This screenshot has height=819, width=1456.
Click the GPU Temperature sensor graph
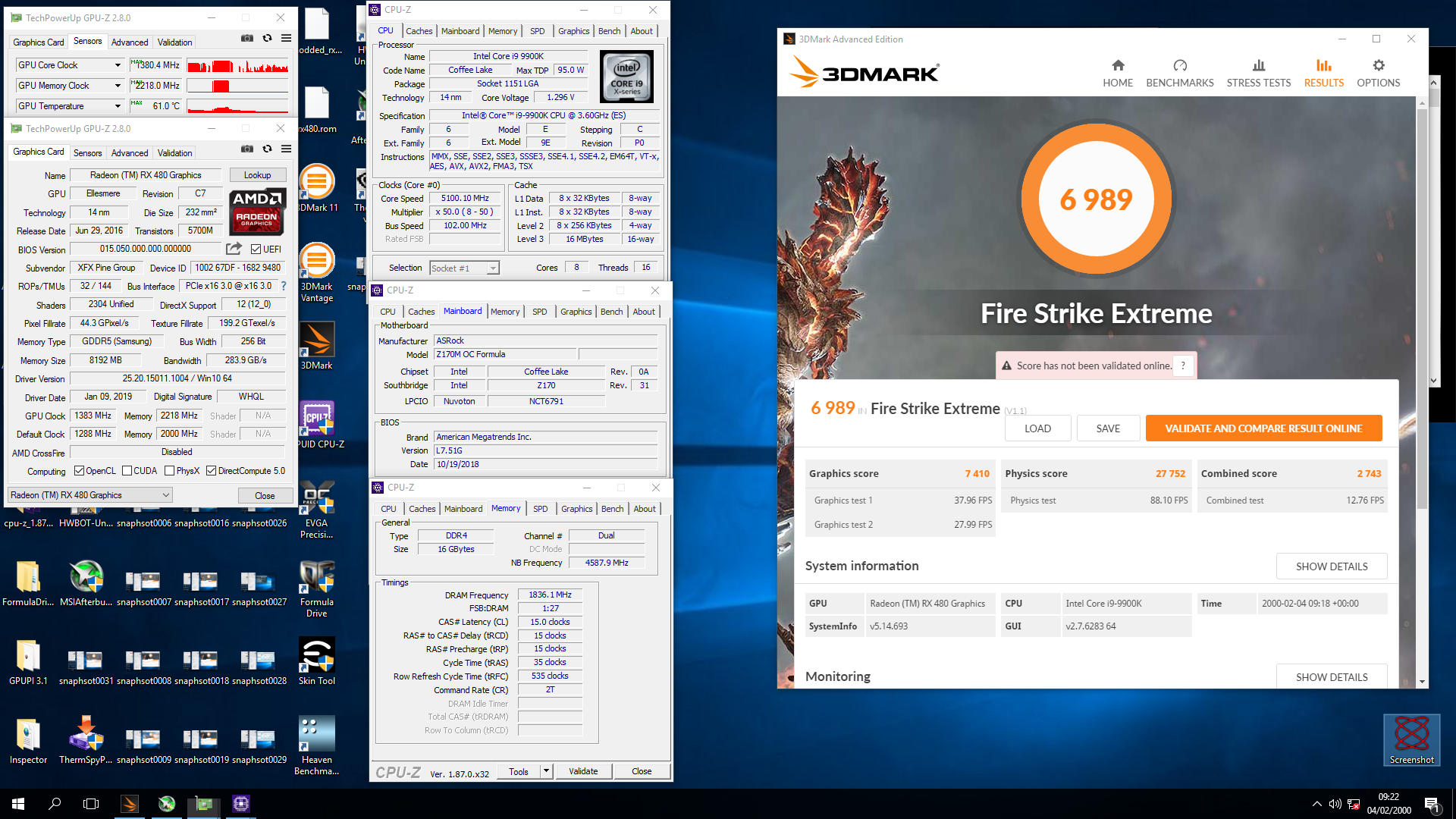click(238, 106)
